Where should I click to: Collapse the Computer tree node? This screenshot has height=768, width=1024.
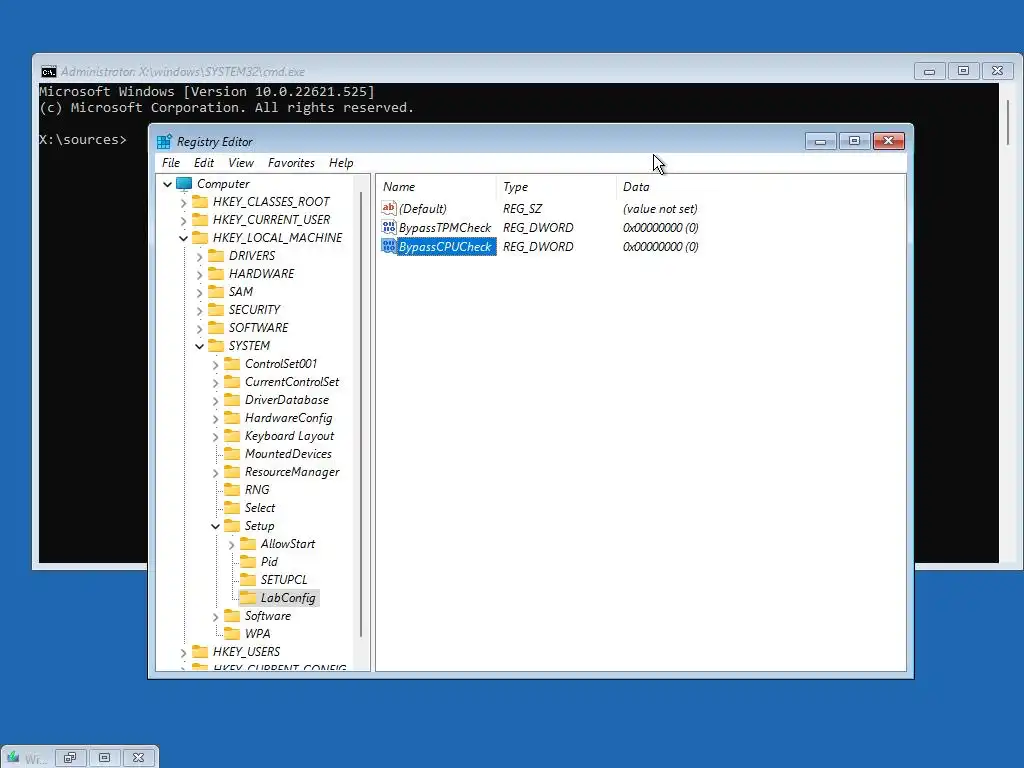(167, 184)
